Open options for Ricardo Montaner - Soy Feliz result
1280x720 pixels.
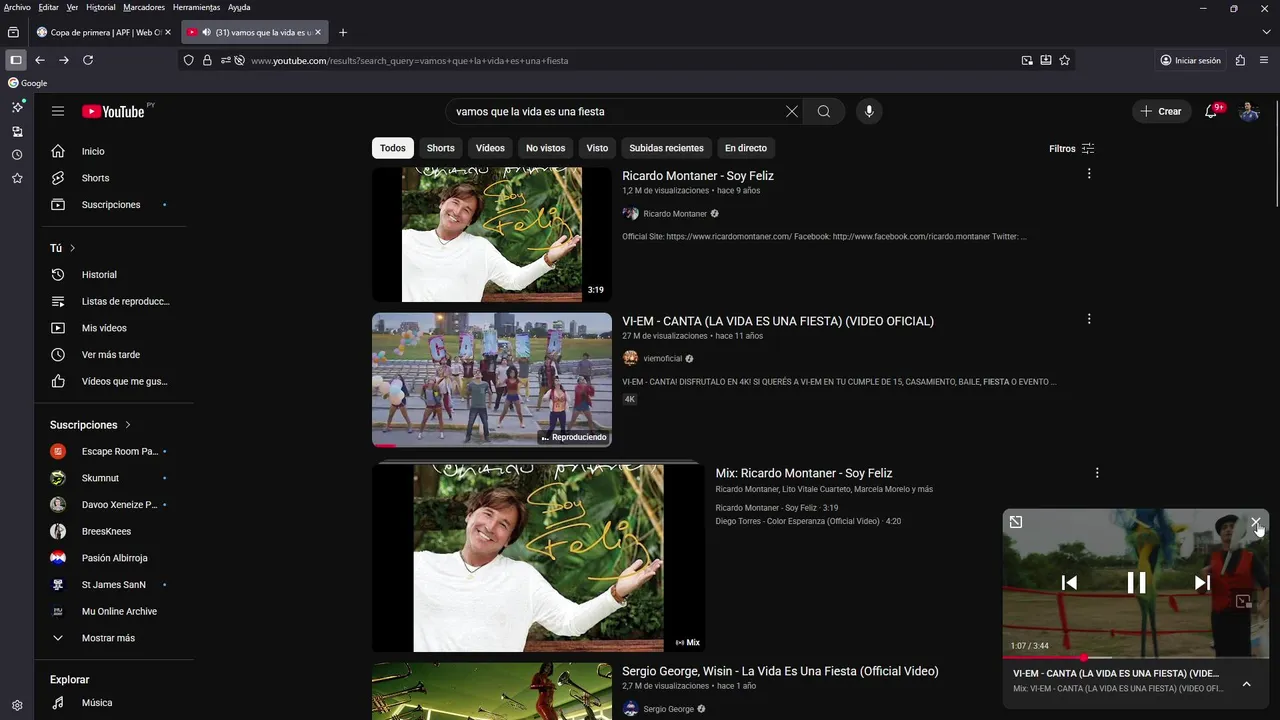1089,174
